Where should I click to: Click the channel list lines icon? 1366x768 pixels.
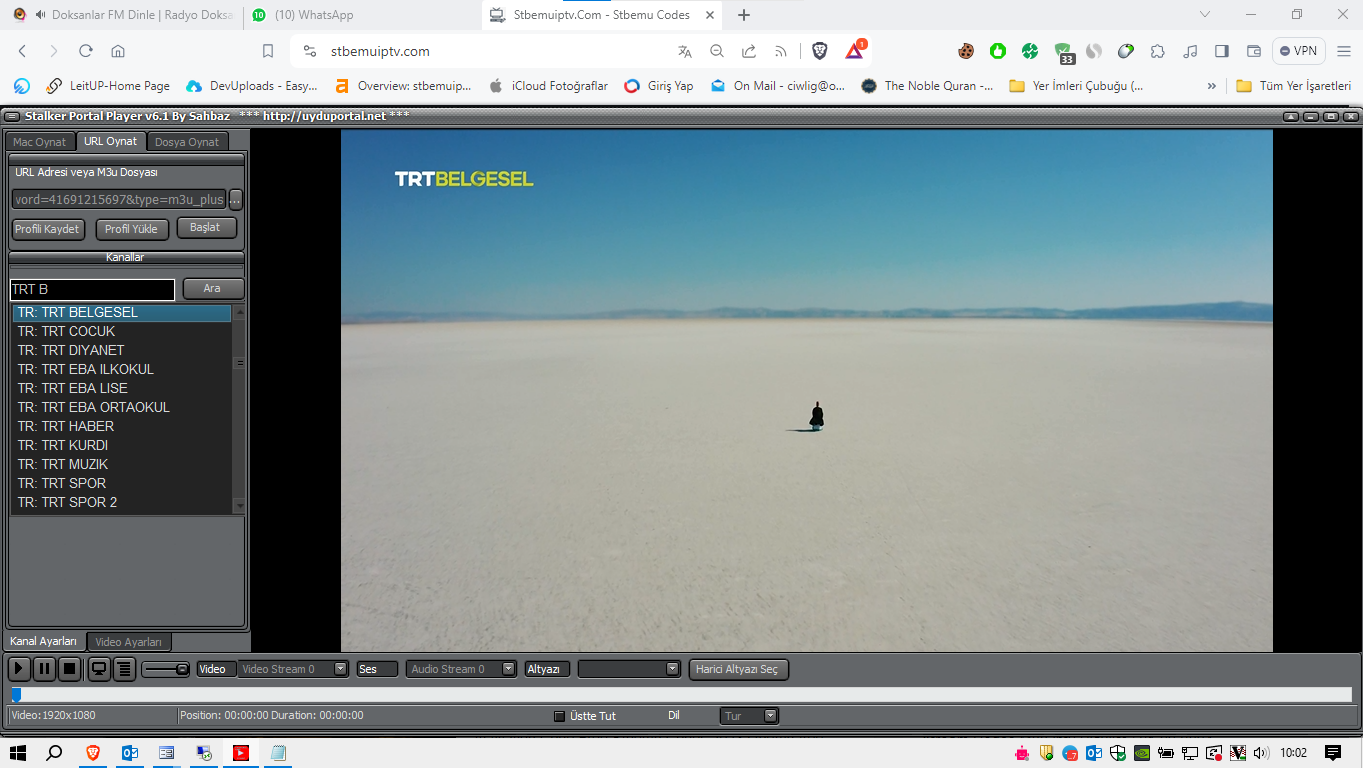click(124, 669)
